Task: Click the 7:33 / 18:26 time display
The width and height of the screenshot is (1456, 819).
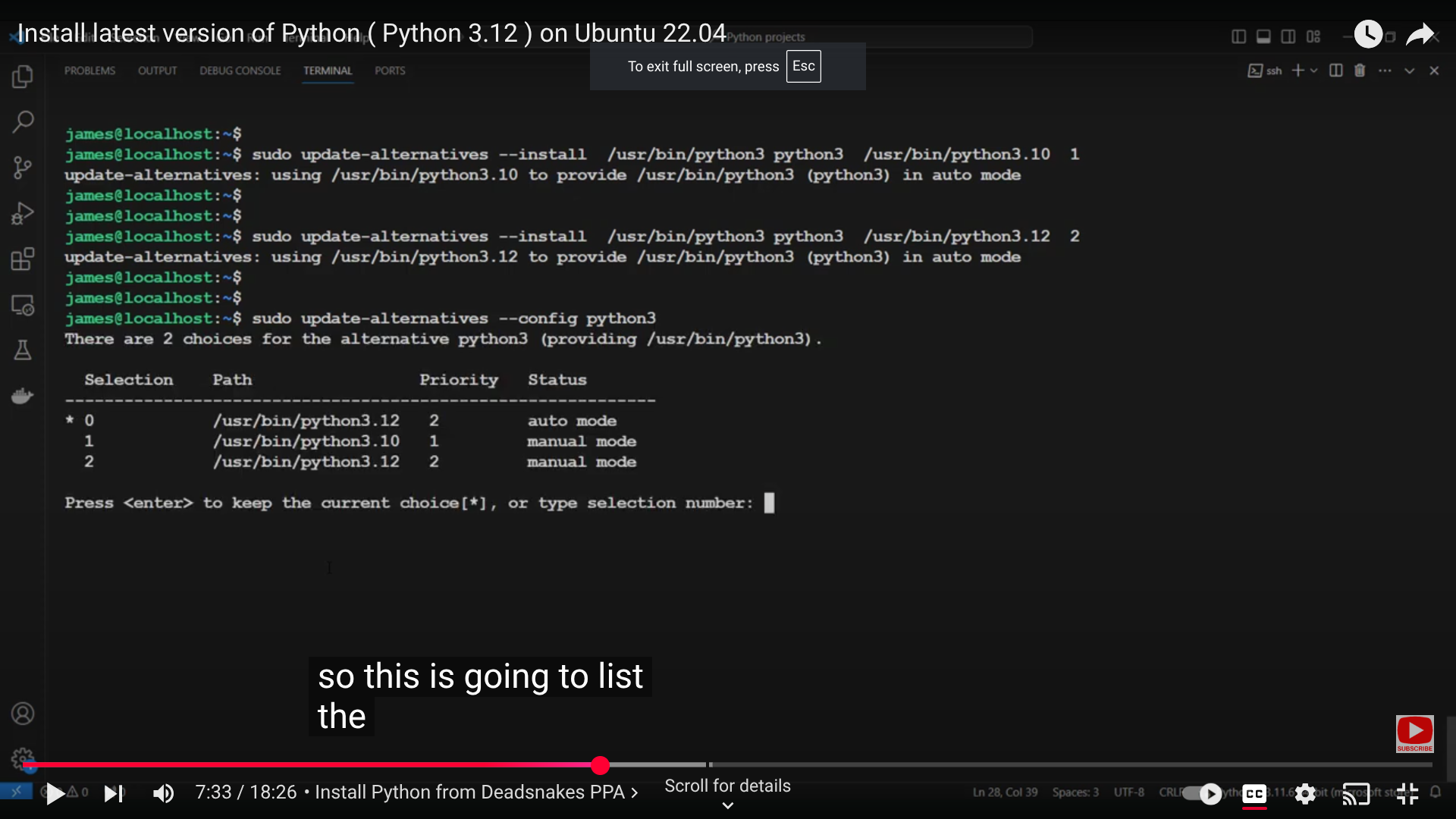Action: point(246,792)
